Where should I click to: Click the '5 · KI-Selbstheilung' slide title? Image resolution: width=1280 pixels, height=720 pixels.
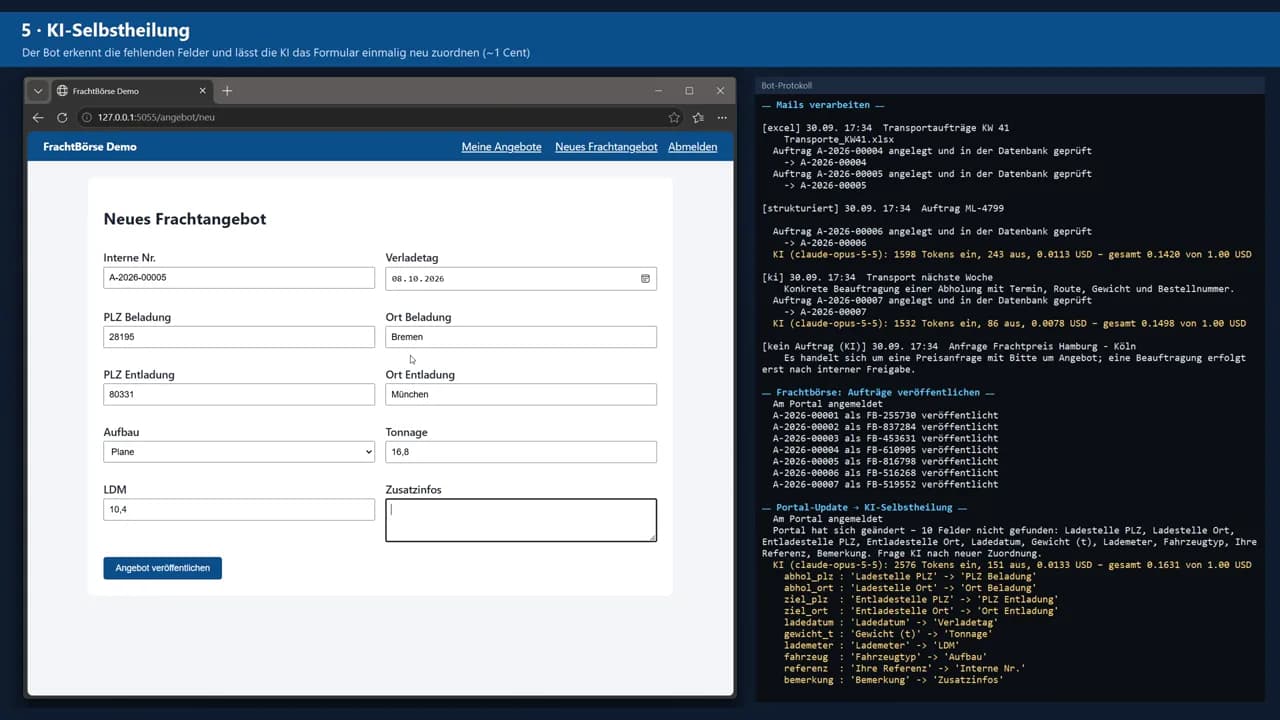[x=105, y=31]
